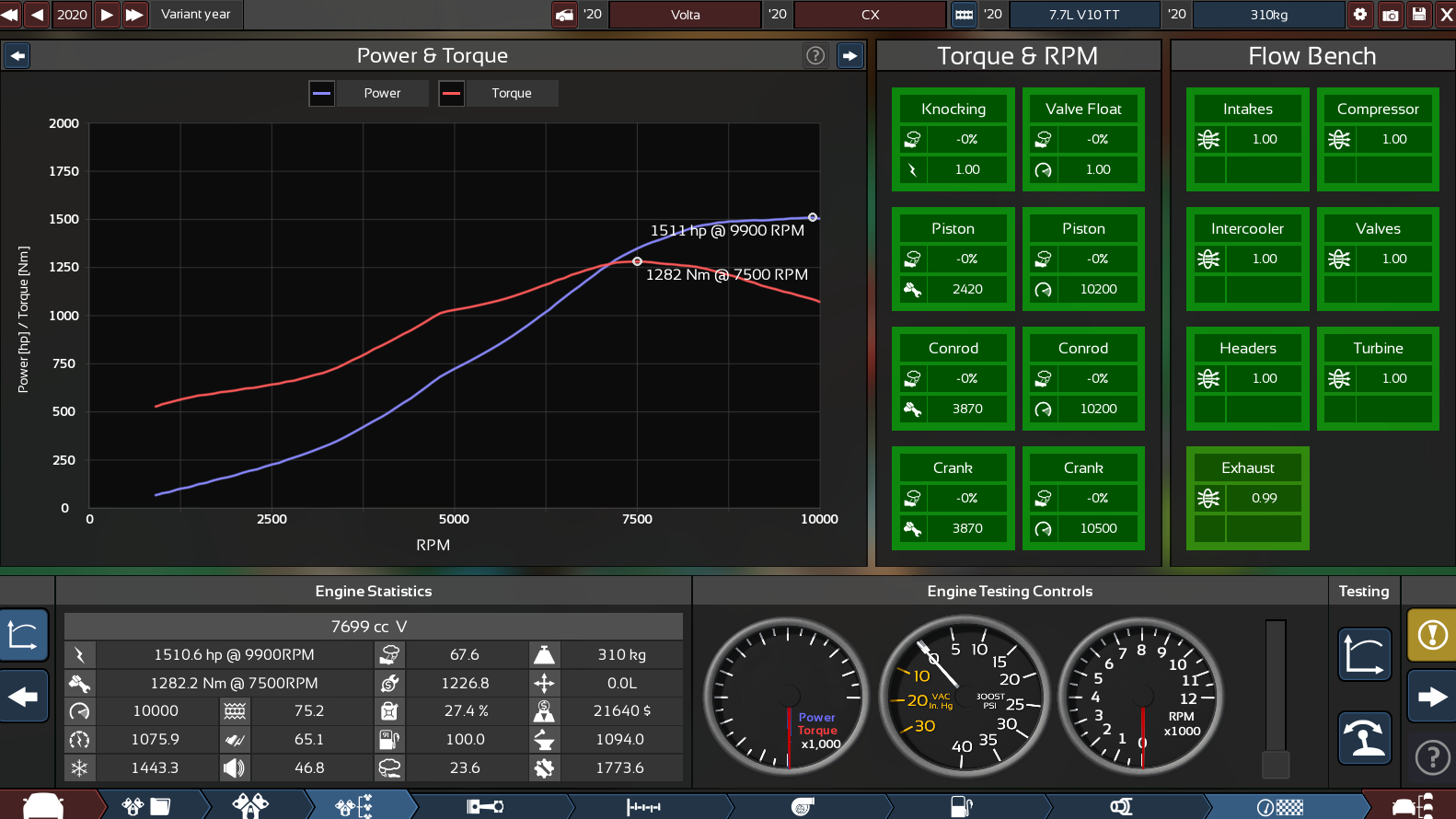Click the snowflake cooling icon beside 1443.3

pos(79,767)
